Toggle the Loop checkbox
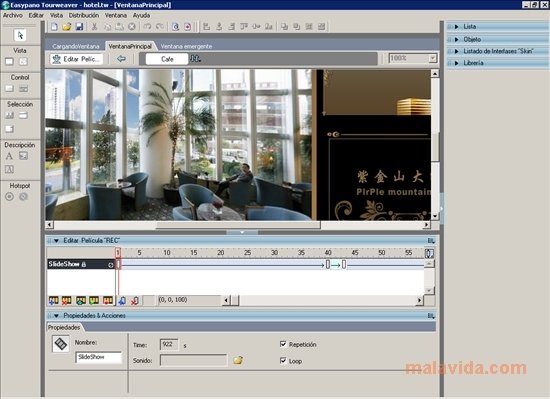 point(283,360)
